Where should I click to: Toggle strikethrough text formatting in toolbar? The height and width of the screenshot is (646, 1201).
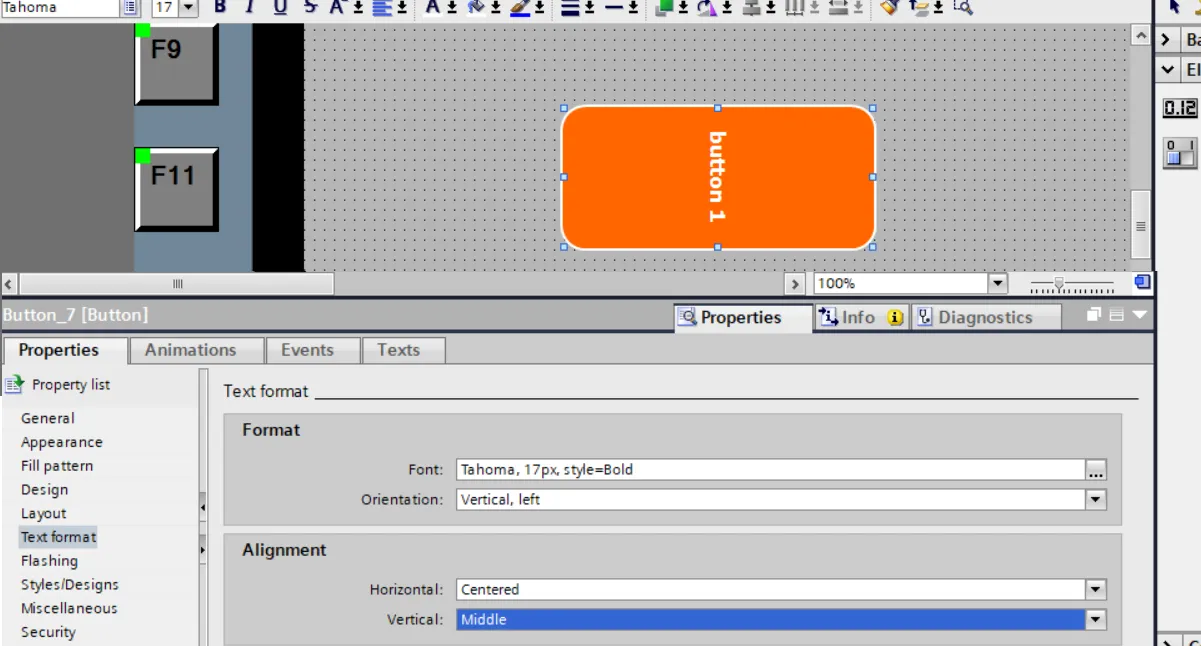310,7
